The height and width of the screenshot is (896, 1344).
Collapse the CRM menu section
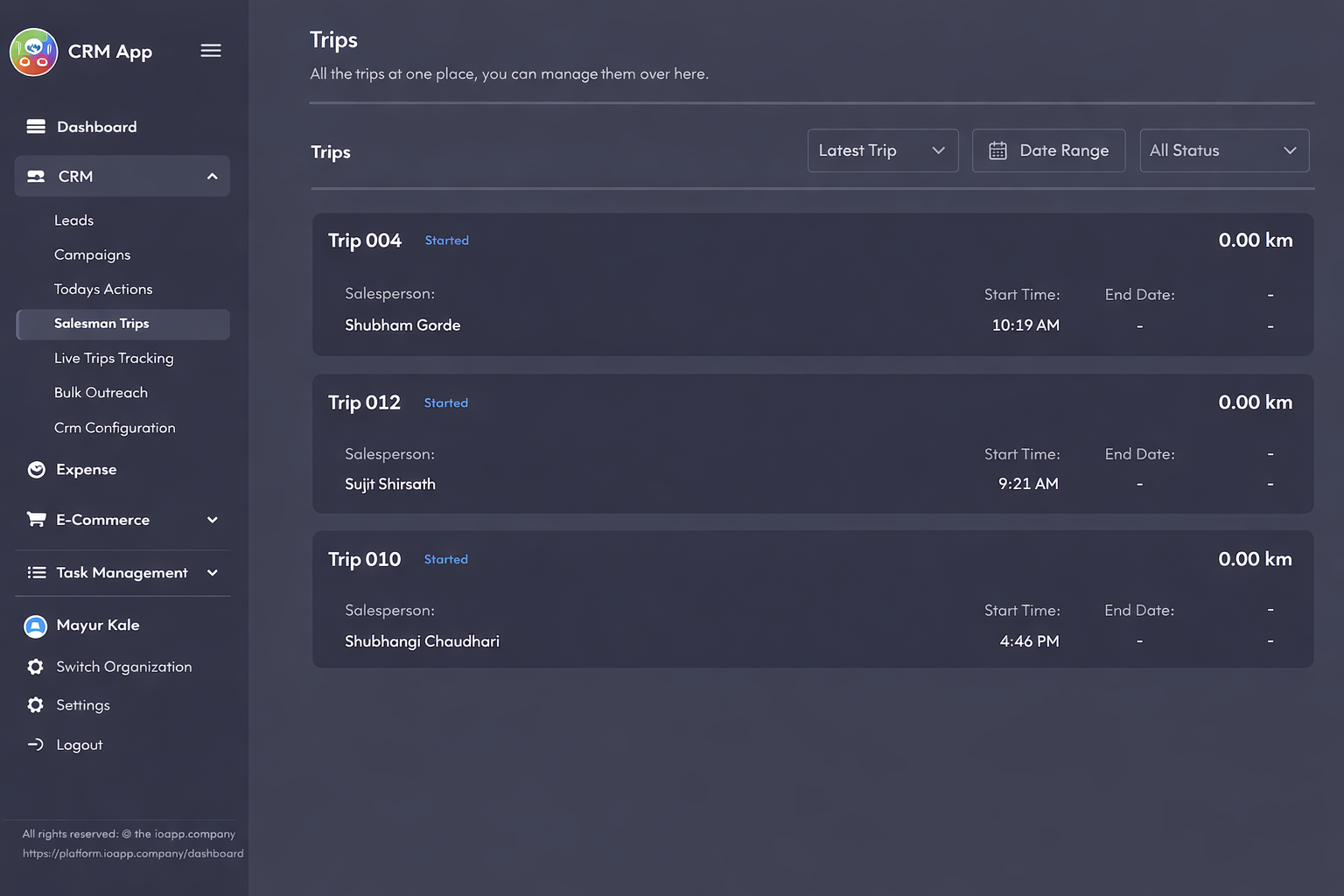[x=212, y=177]
